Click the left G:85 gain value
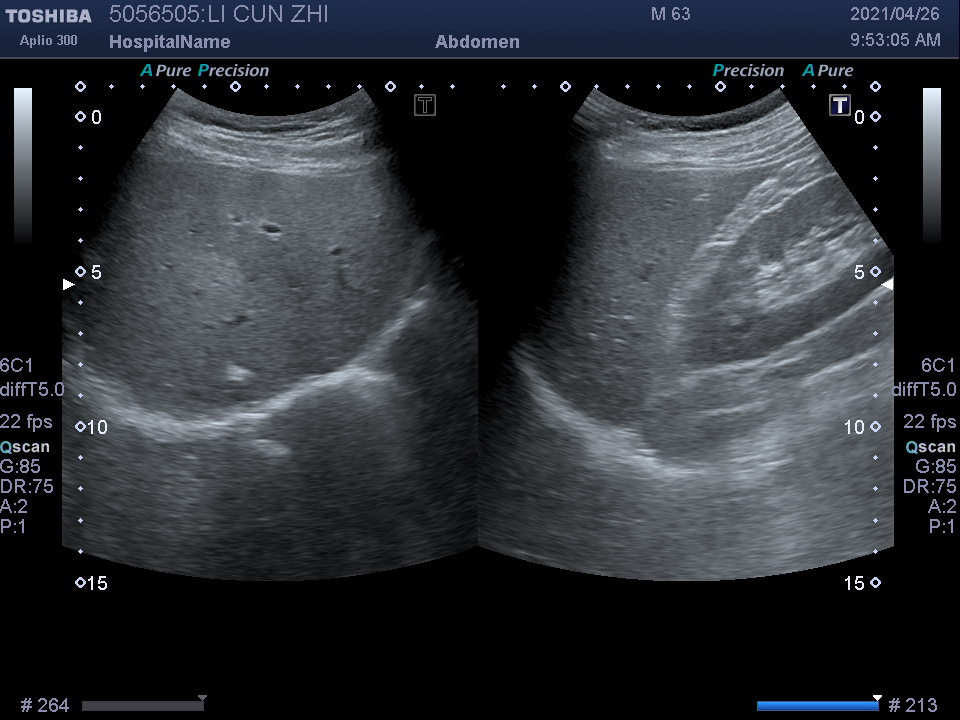Image resolution: width=960 pixels, height=720 pixels. (20, 466)
